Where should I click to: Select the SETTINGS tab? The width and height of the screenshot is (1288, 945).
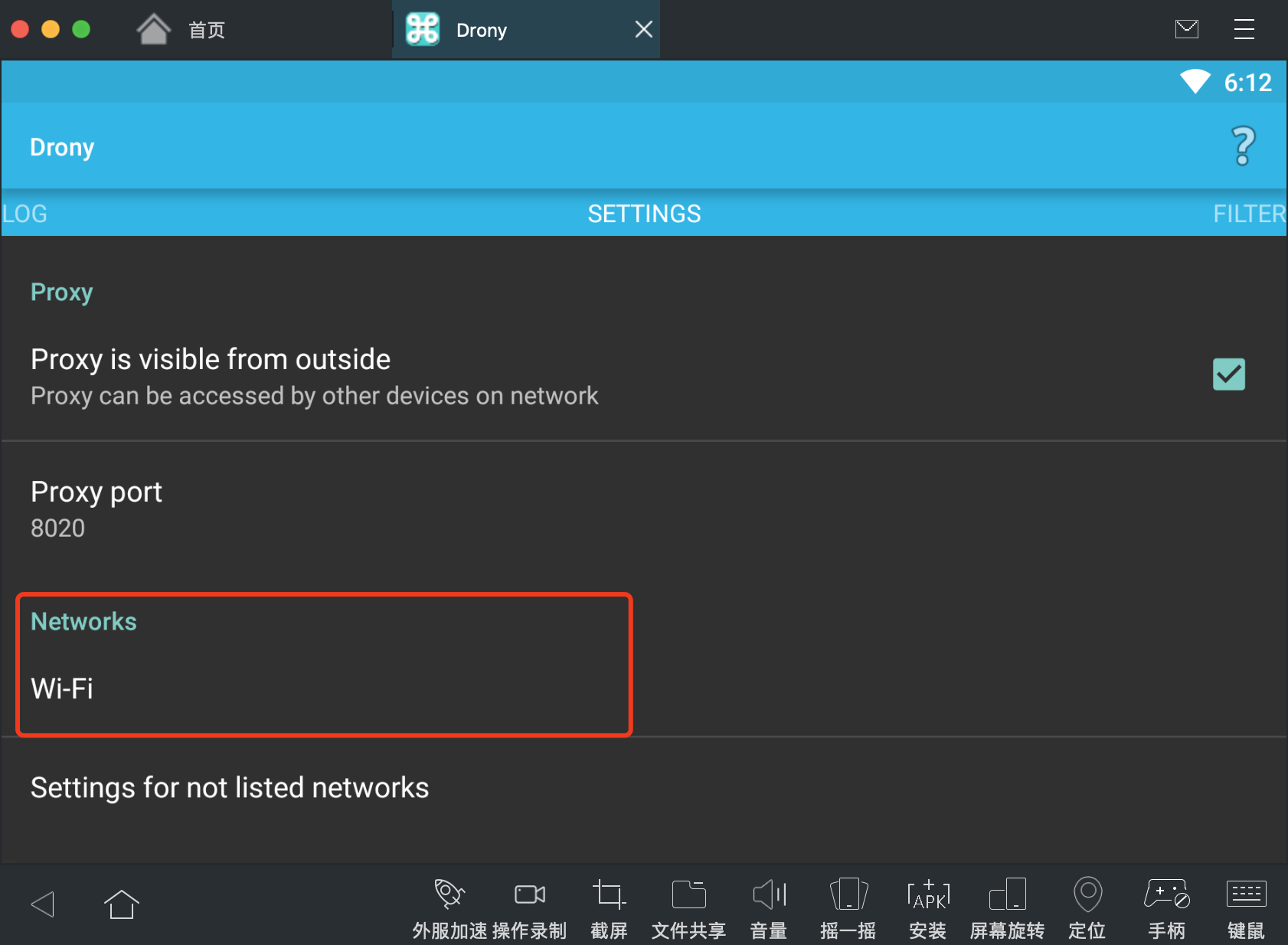(x=644, y=214)
